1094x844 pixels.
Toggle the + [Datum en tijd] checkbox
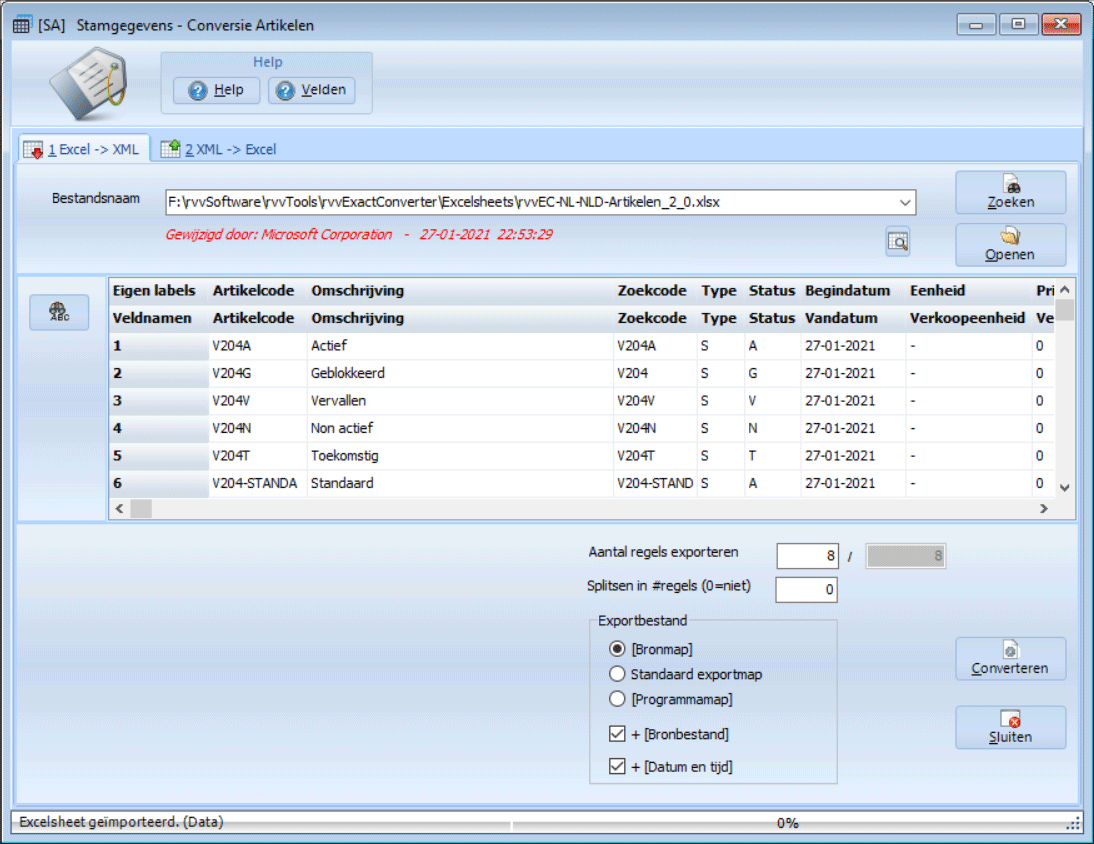(617, 767)
